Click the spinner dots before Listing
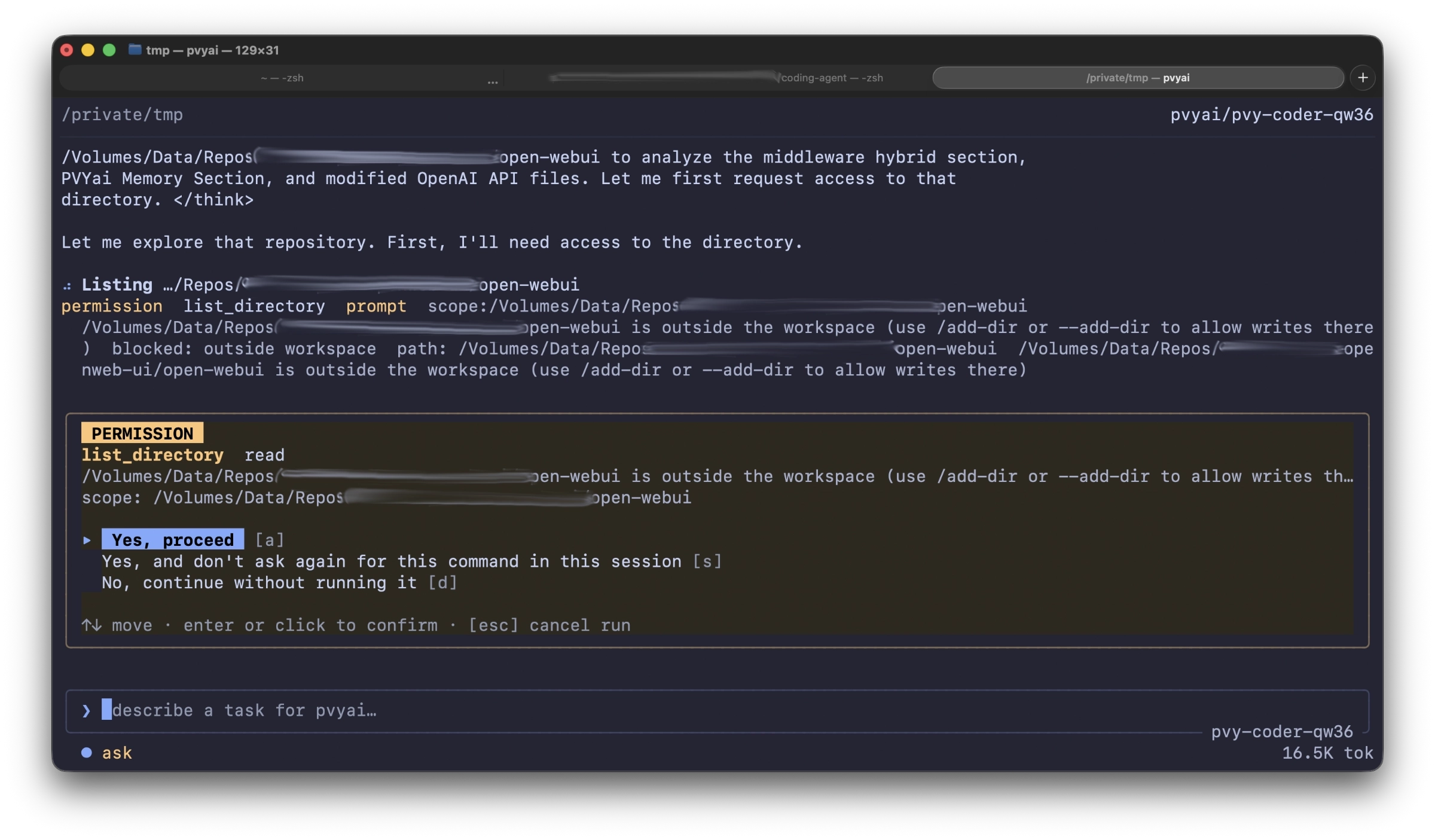The width and height of the screenshot is (1435, 840). click(x=68, y=286)
